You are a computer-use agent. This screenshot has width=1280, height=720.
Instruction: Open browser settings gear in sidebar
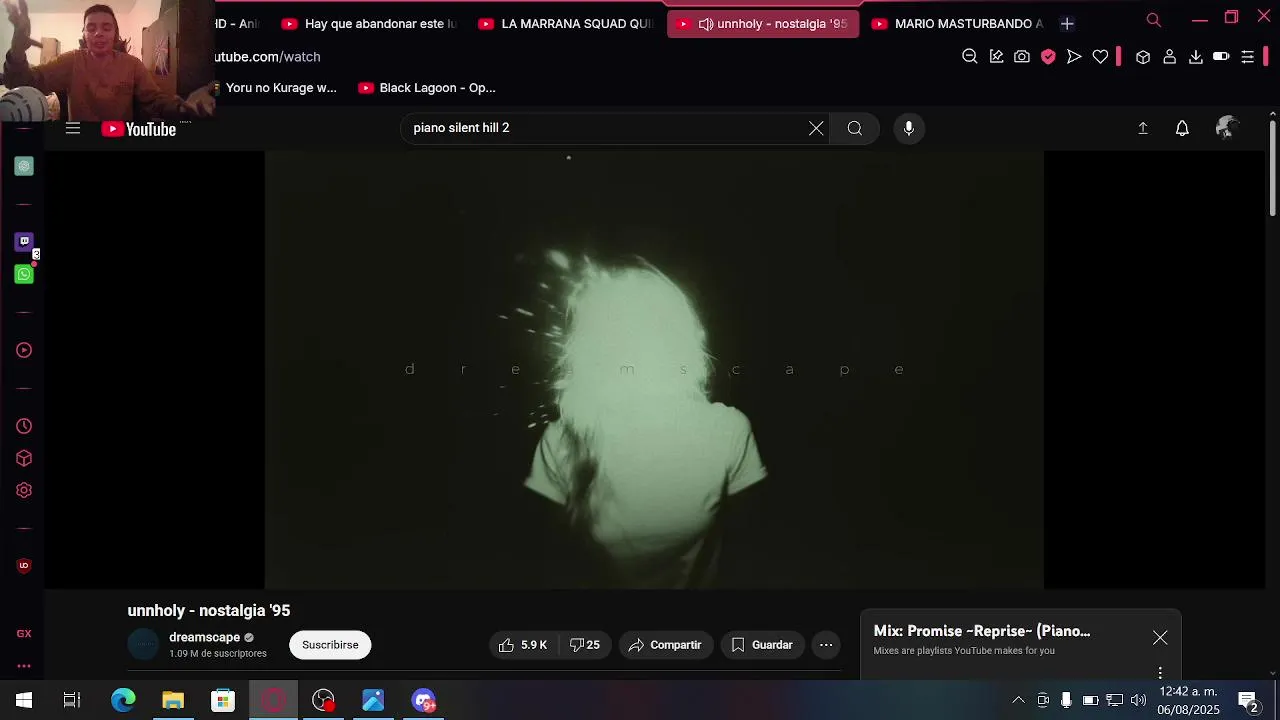pos(24,490)
